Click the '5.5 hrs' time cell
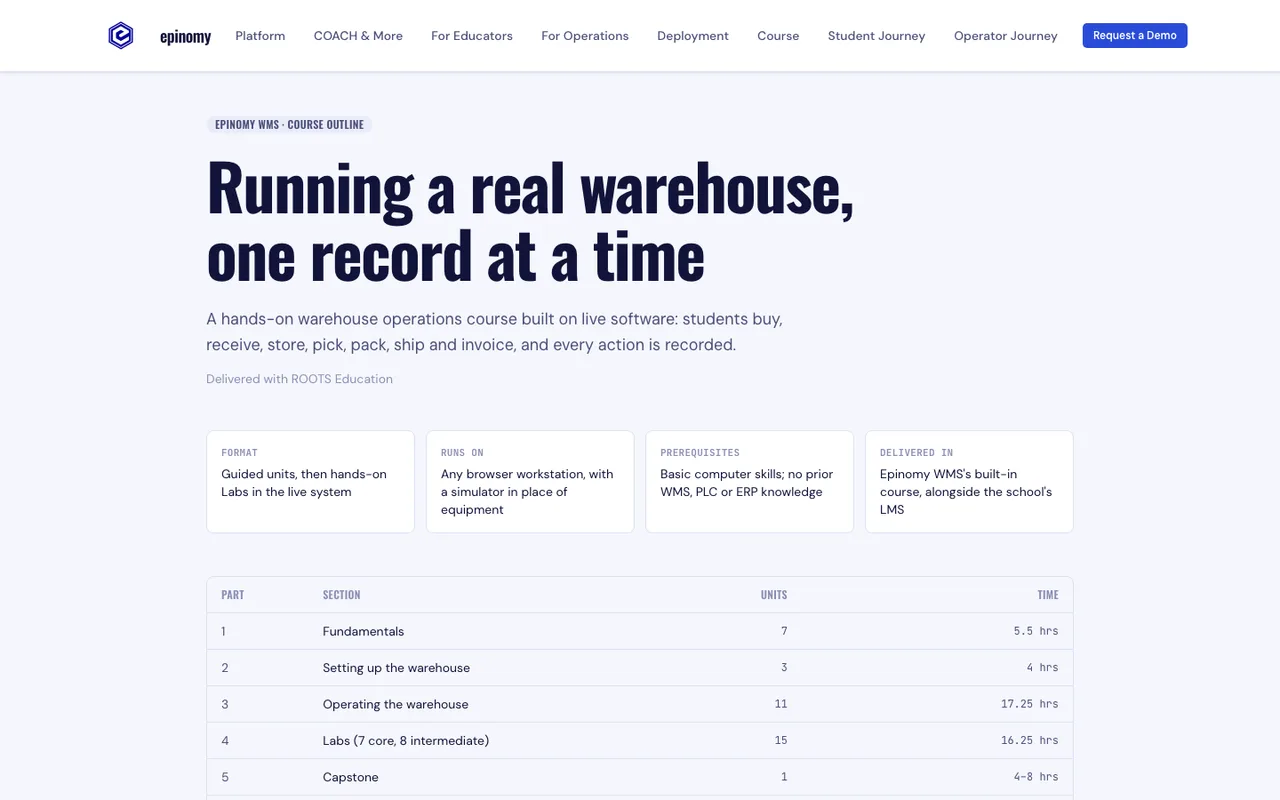The height and width of the screenshot is (800, 1280). (x=1036, y=631)
